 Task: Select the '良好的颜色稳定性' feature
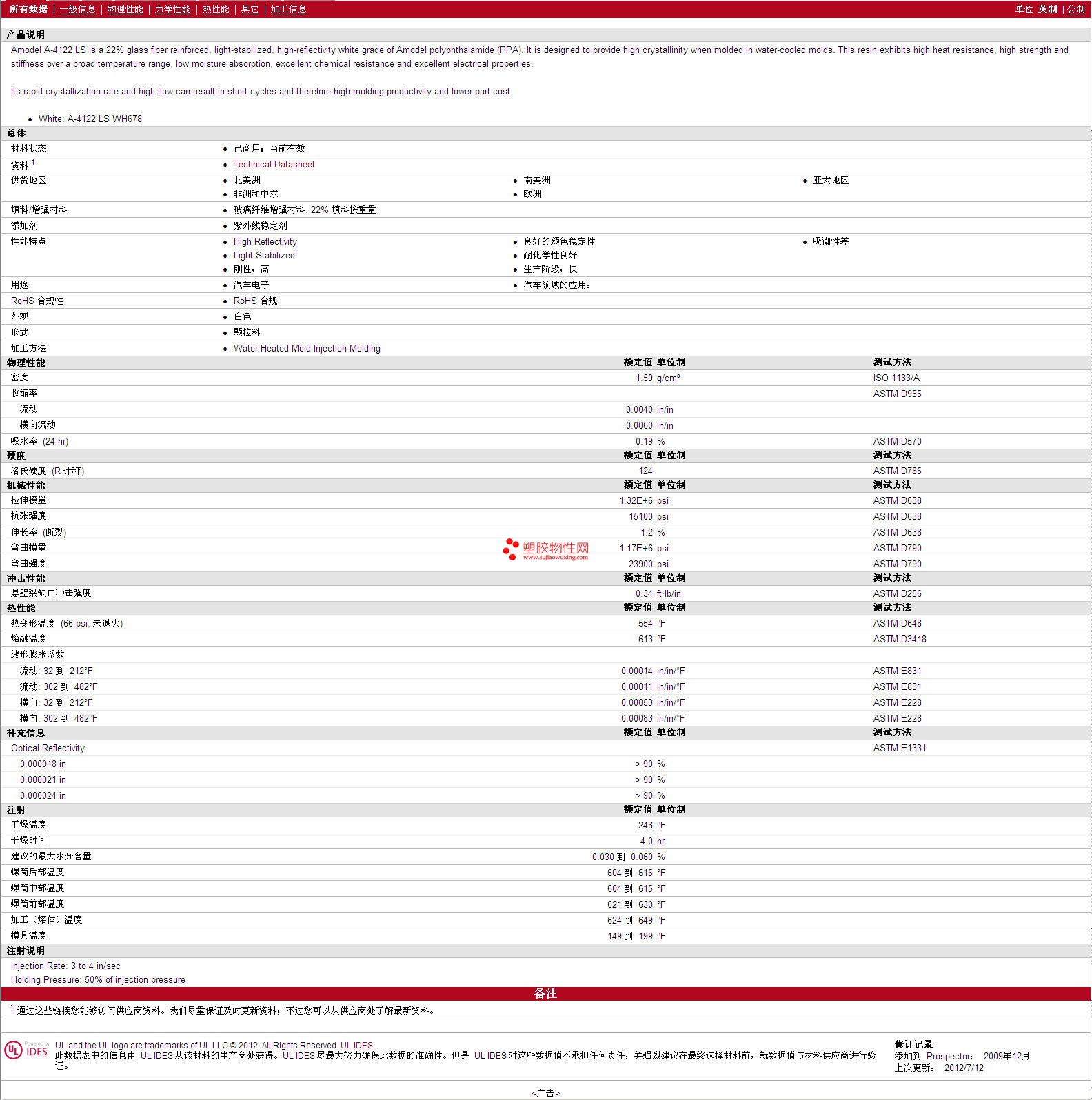[559, 241]
